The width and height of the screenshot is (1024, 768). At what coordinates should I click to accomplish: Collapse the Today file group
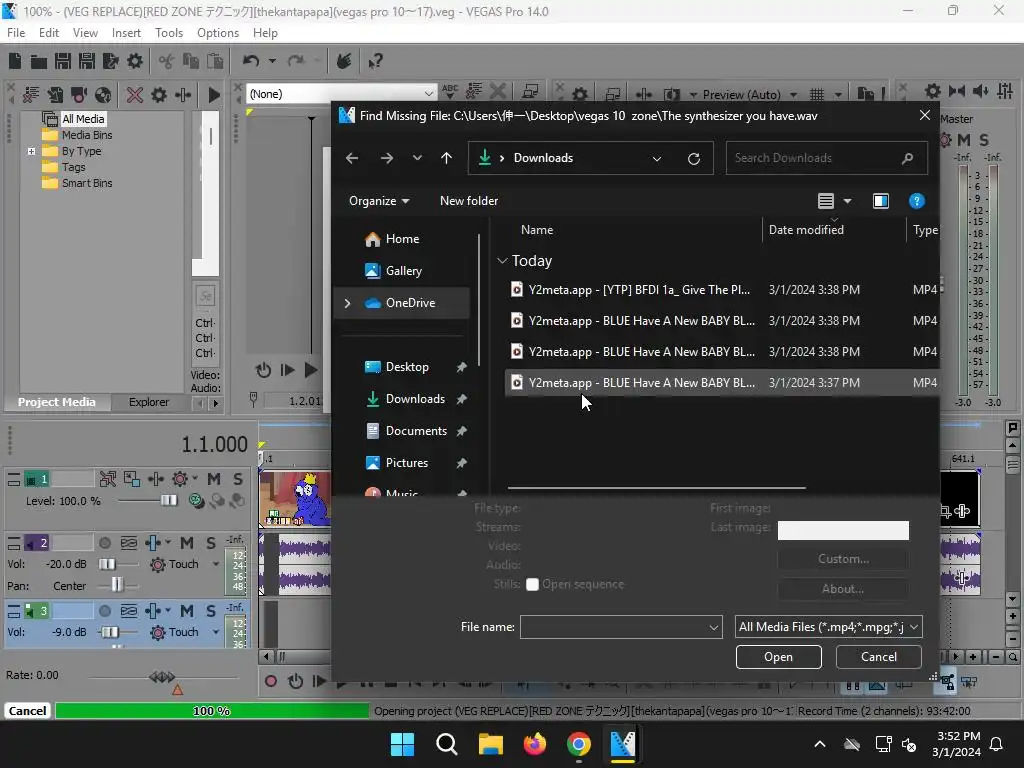coord(502,261)
